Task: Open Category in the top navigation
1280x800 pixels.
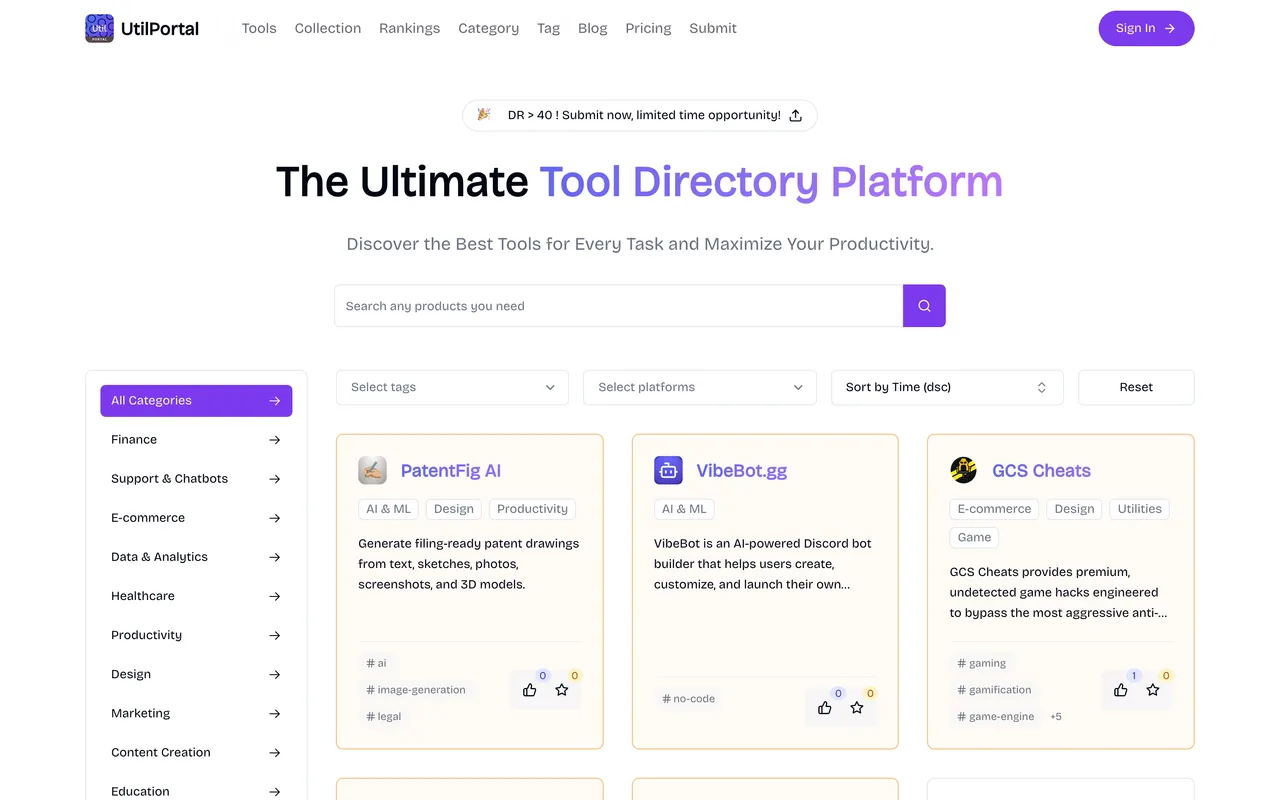Action: (488, 28)
